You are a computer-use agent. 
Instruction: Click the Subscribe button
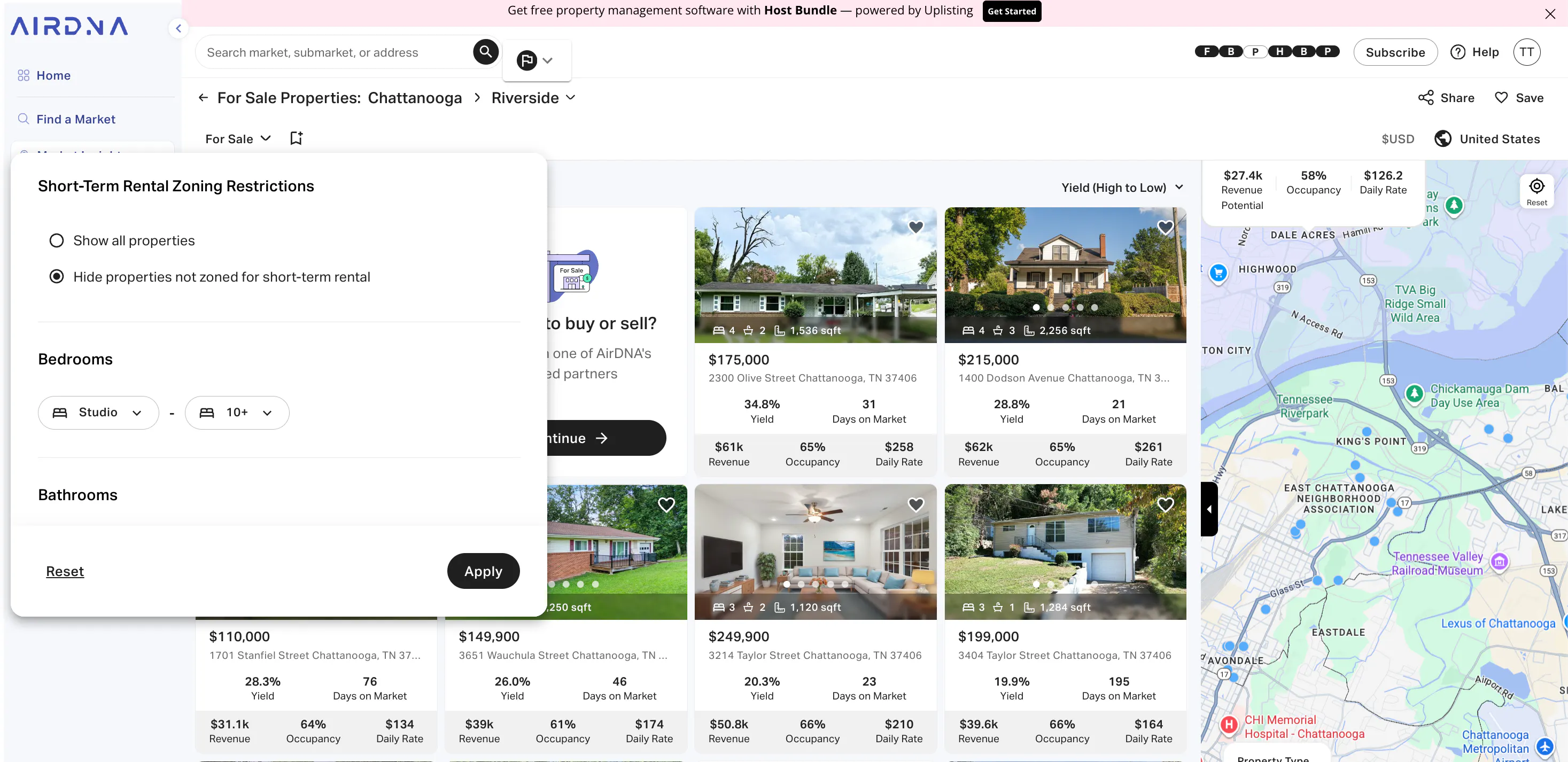tap(1395, 52)
